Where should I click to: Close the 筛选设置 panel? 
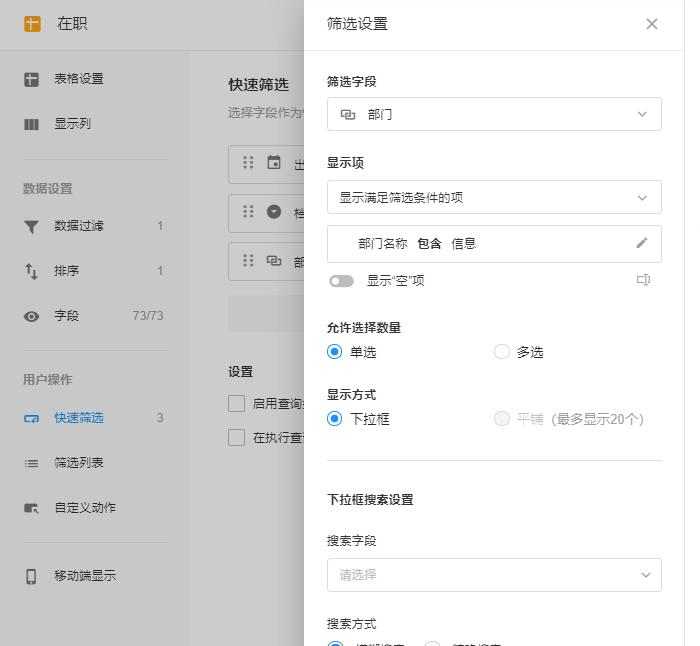(652, 24)
